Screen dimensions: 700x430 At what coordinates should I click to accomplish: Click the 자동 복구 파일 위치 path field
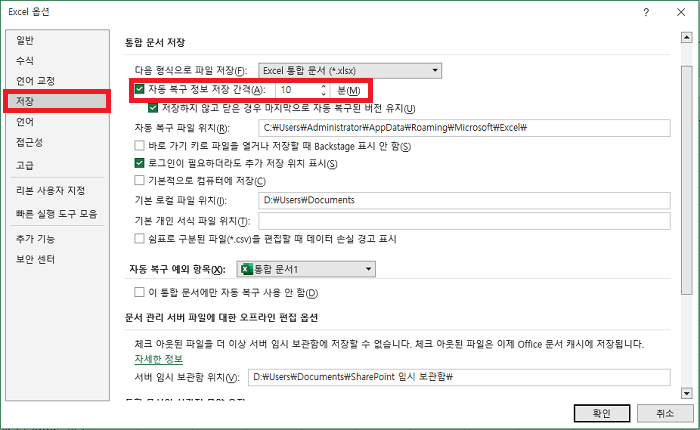(x=464, y=128)
